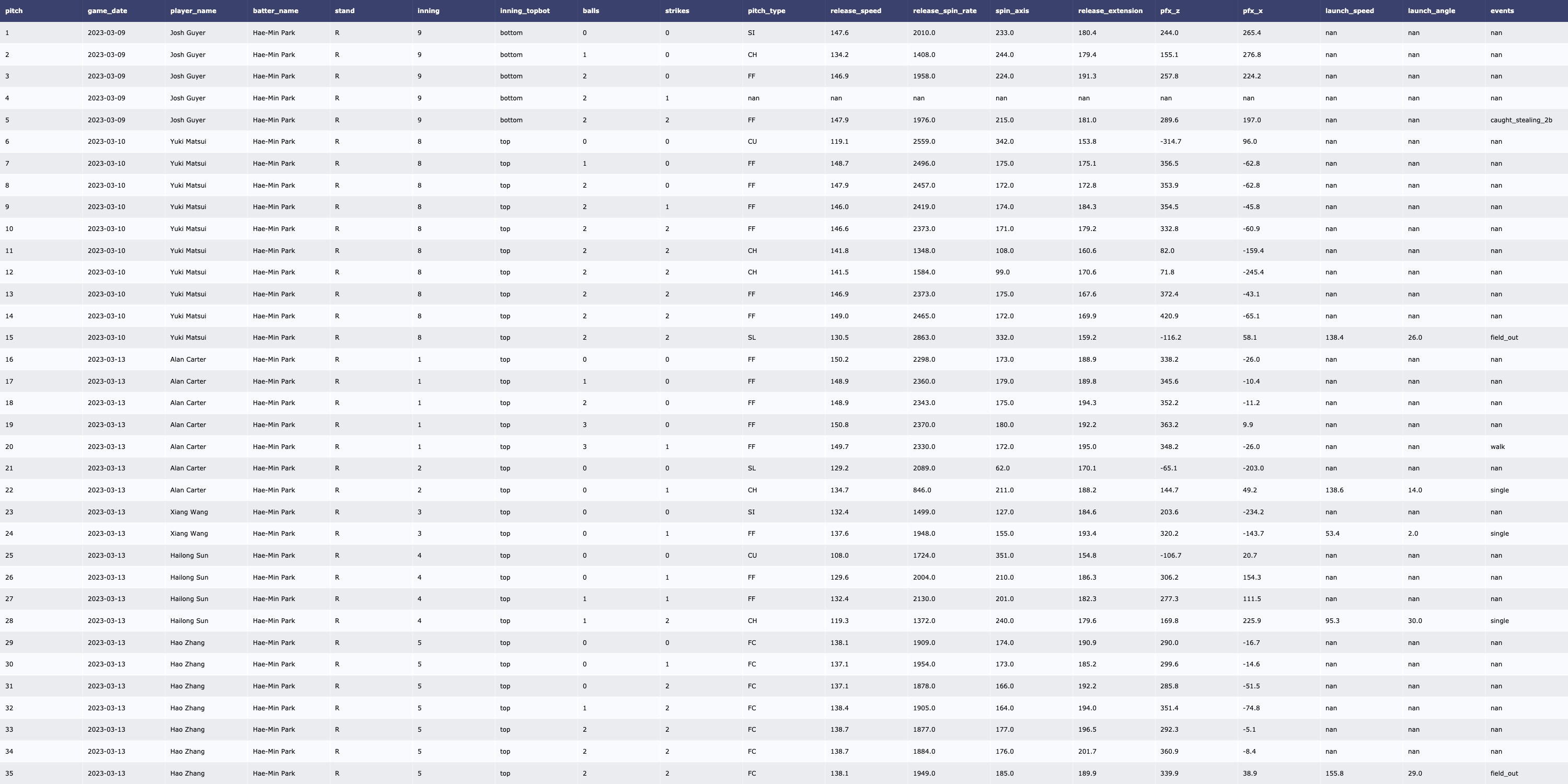Select the SI pitch_type in row 1

coord(751,33)
